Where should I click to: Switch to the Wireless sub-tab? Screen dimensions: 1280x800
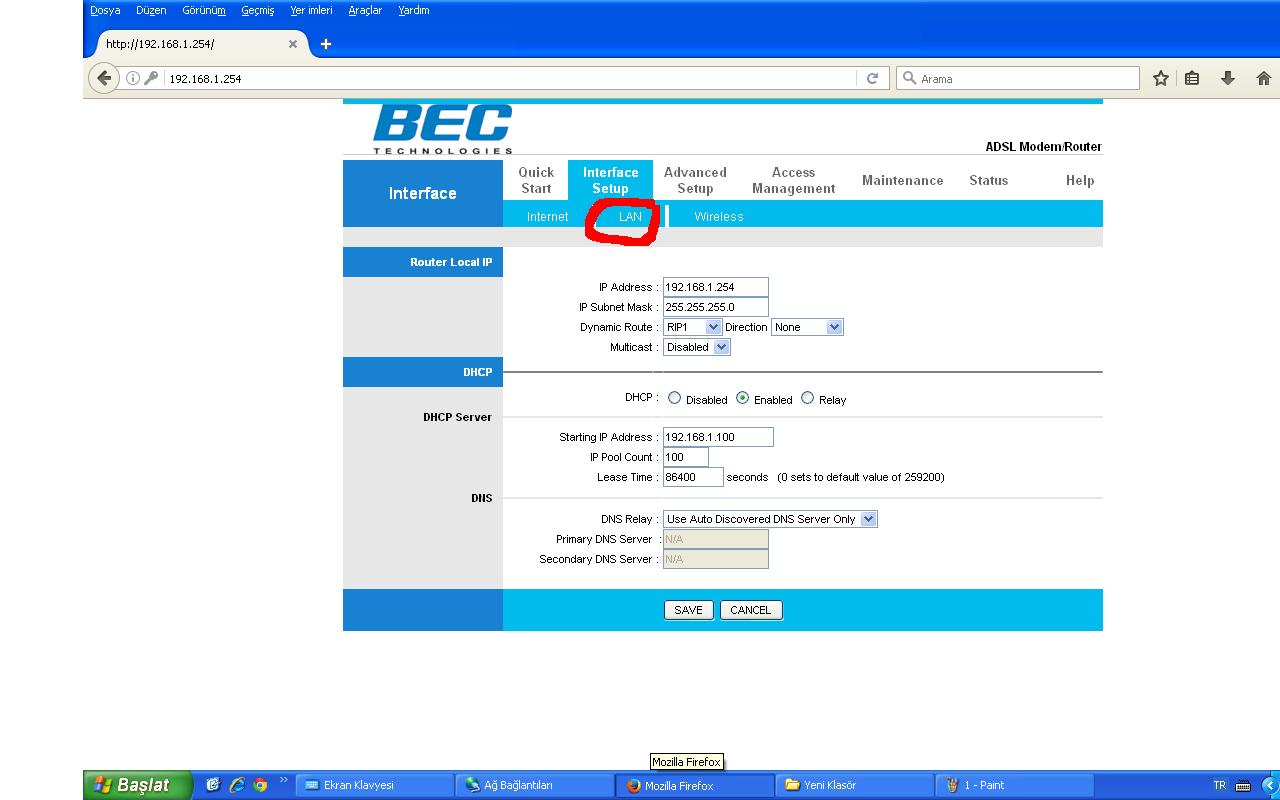point(718,216)
